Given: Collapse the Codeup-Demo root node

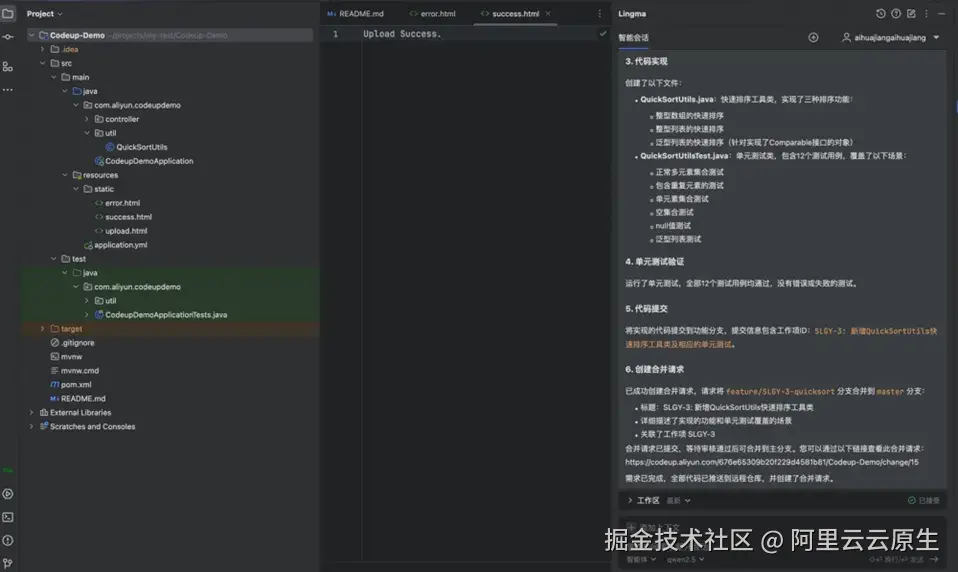Looking at the screenshot, I should click(x=31, y=35).
